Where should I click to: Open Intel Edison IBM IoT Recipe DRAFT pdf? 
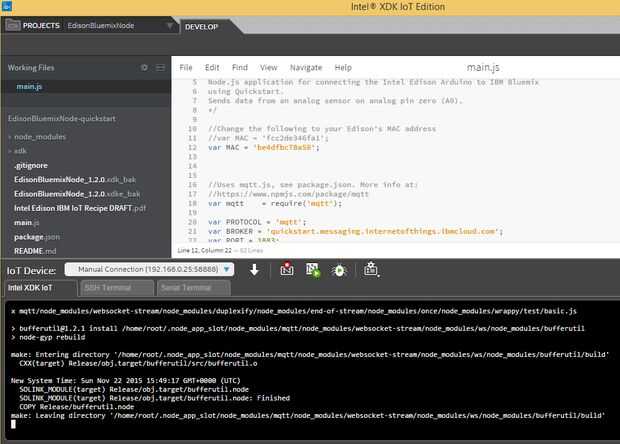pos(80,208)
